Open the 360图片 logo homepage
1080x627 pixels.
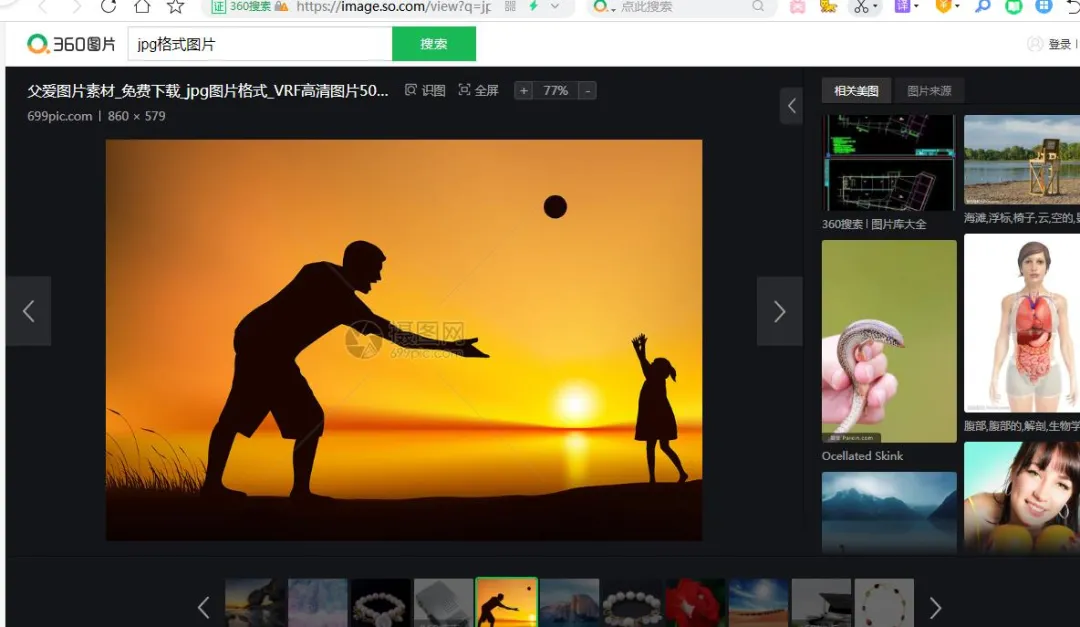71,44
